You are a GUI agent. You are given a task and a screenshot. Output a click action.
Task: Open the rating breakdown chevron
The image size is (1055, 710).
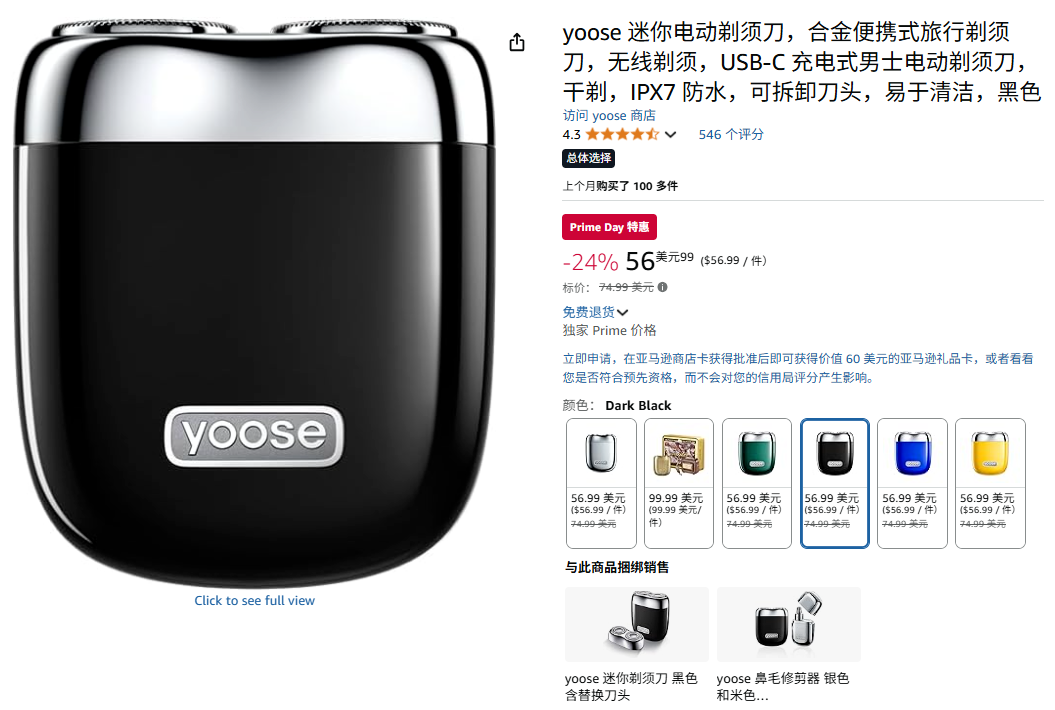(x=670, y=135)
